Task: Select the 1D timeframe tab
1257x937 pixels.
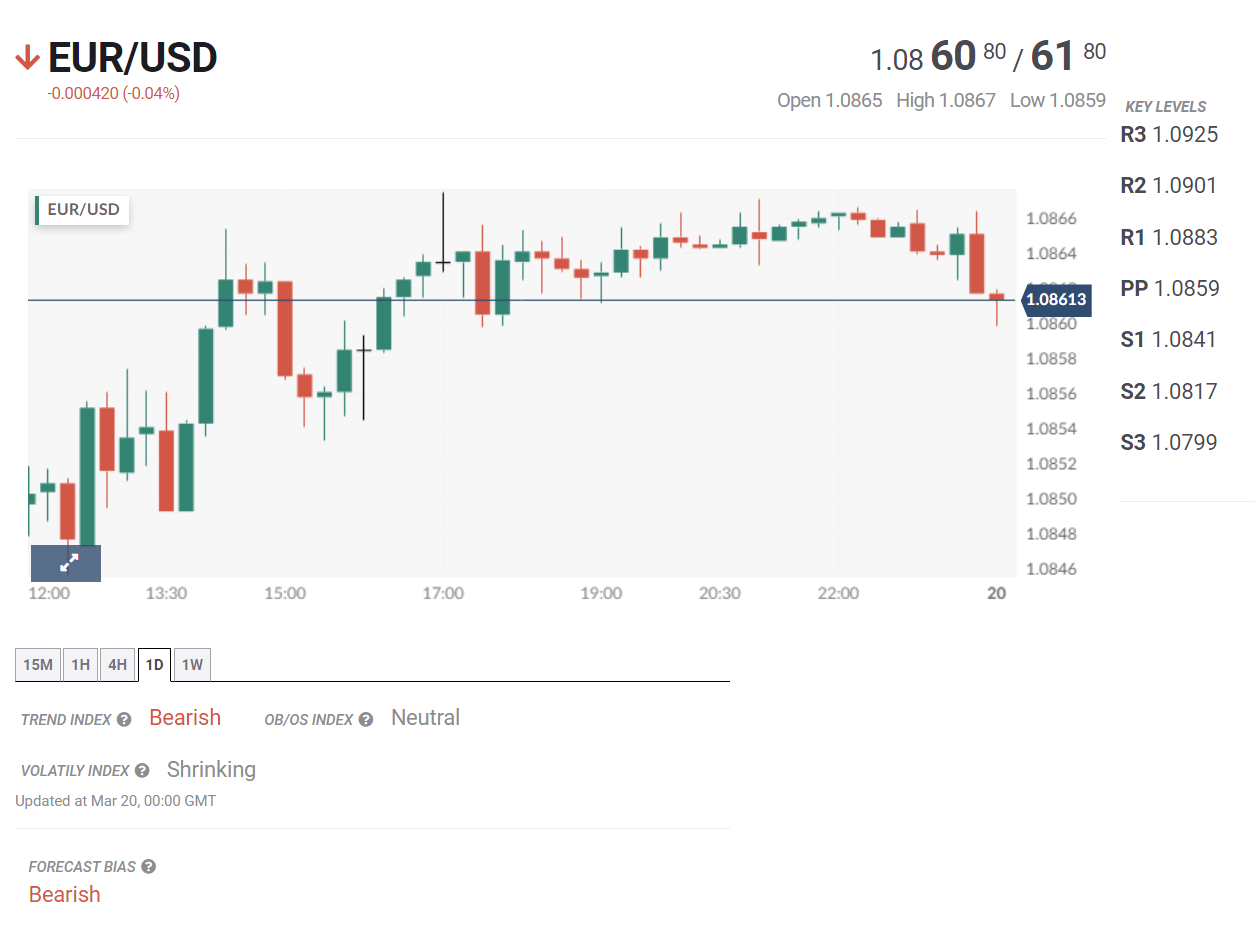Action: (154, 665)
